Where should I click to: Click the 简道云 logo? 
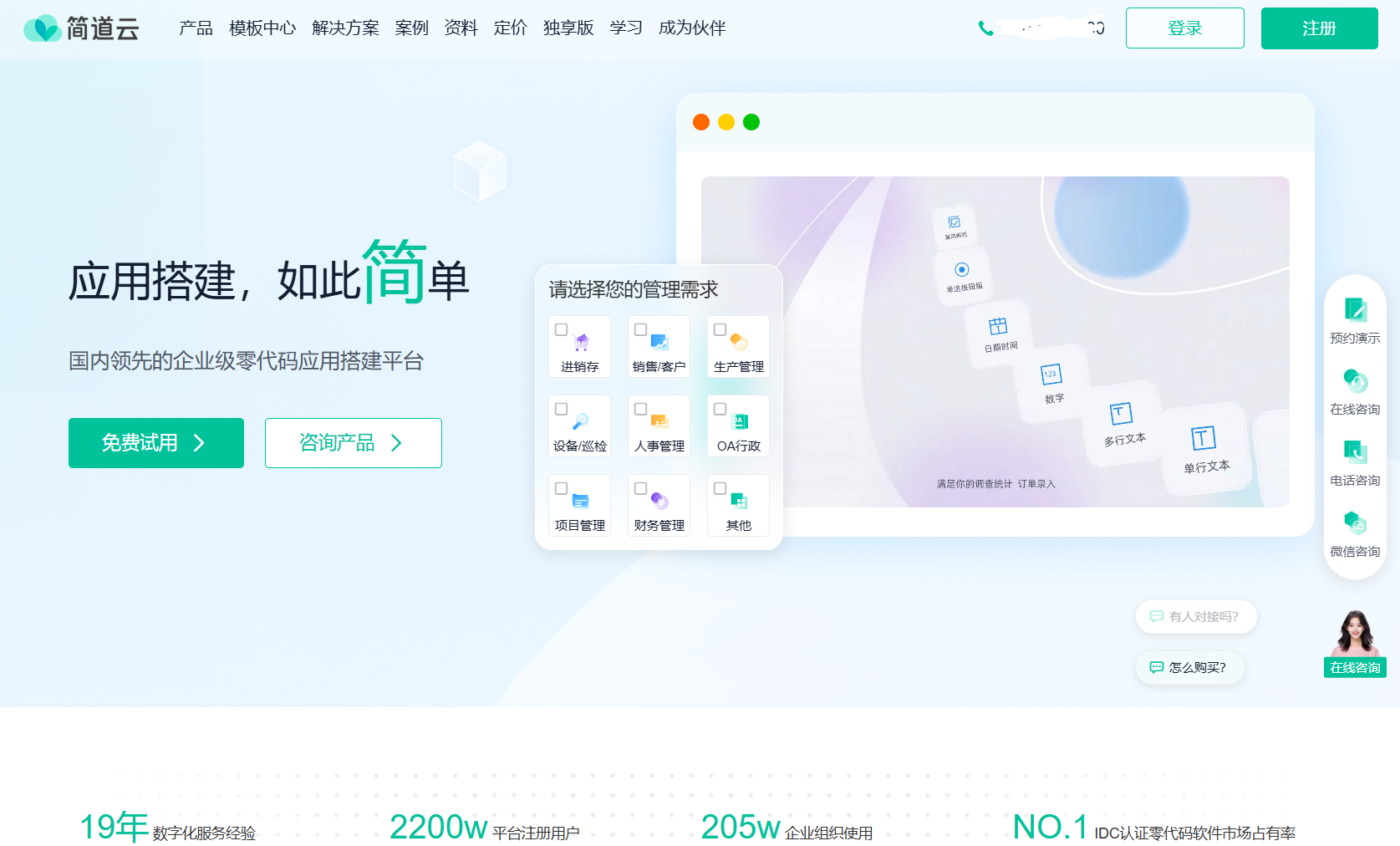pos(81,28)
